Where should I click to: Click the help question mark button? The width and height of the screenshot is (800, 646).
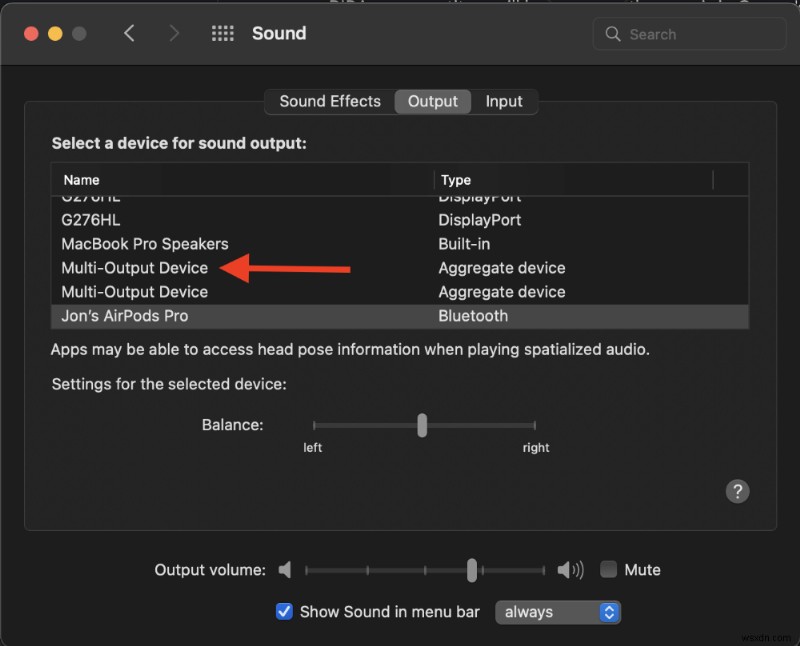coord(737,491)
